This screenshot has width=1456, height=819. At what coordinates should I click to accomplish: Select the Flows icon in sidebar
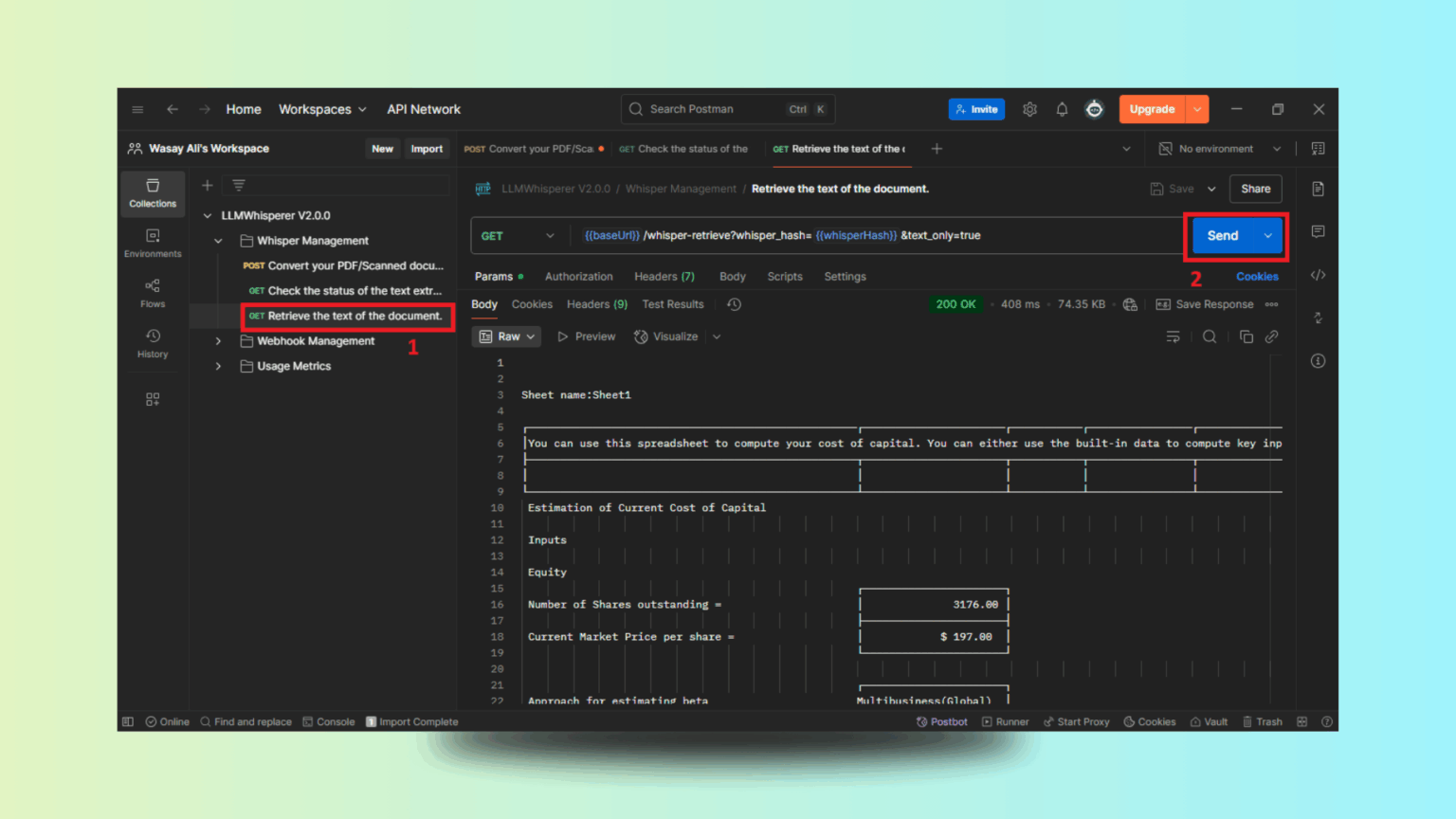(152, 292)
